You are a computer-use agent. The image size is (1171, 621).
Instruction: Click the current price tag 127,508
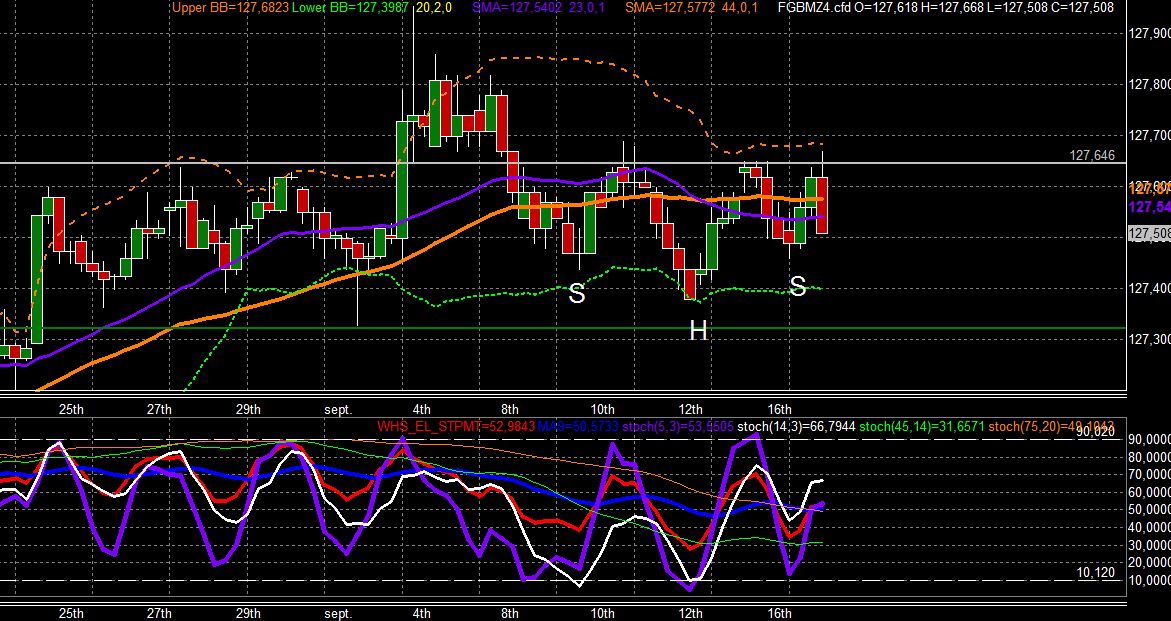1149,234
